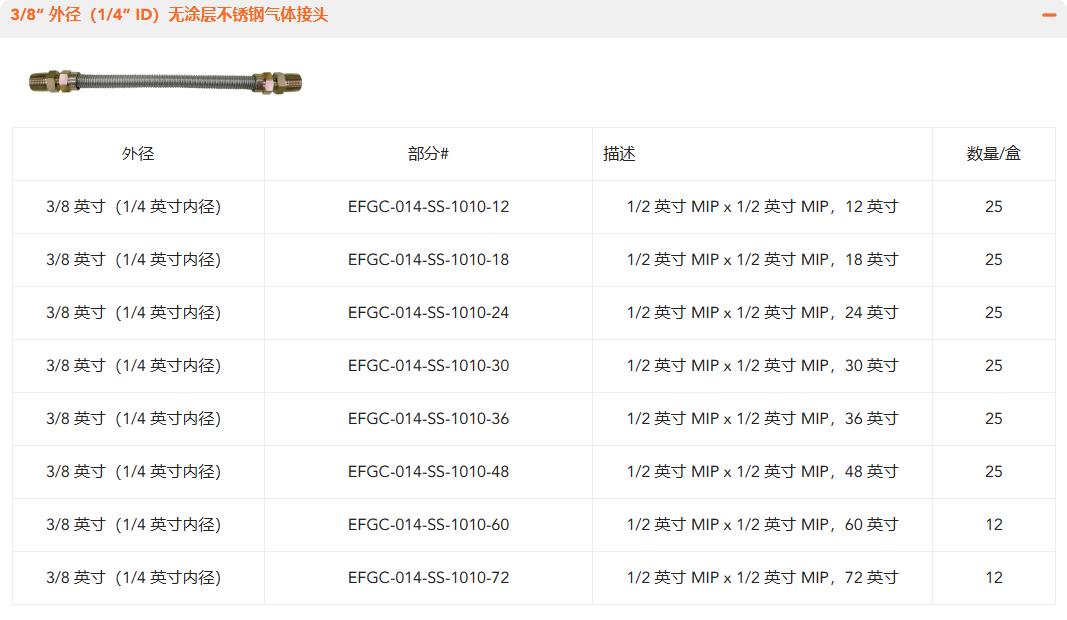Click the stainless steel gas connector image
1067x620 pixels.
click(x=165, y=83)
